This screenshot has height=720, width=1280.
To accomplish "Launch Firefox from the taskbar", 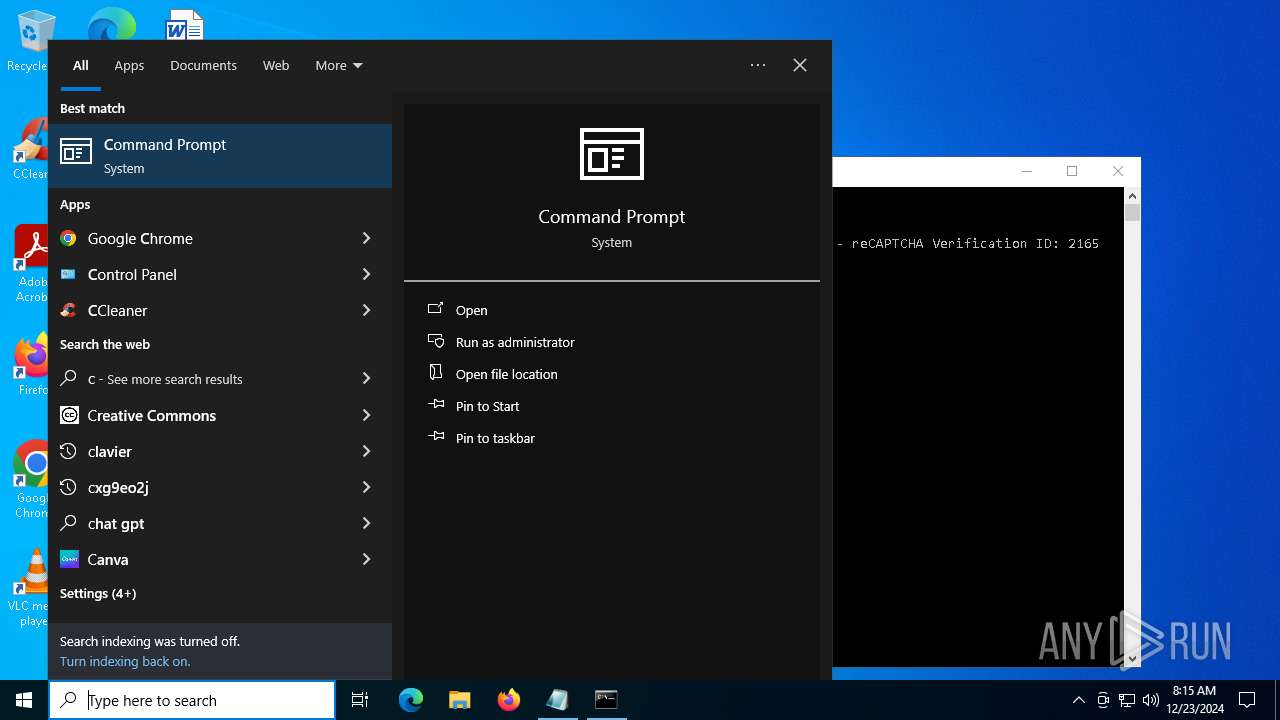I will tap(509, 700).
